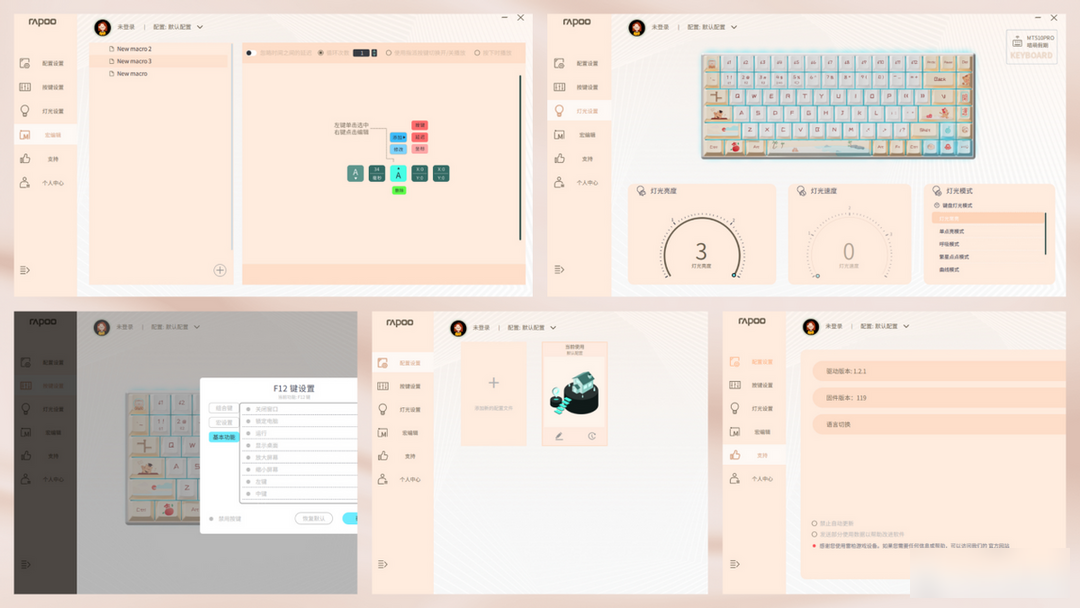Open 灯光设置 lightbulb in the profile settings window
This screenshot has height=608, width=1080.
(383, 409)
